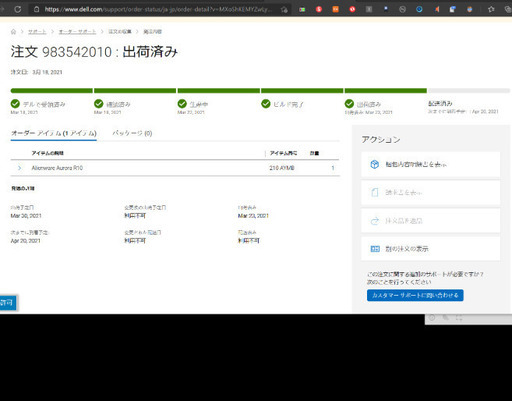Click the ビルド完了 step label
The height and width of the screenshot is (401, 512).
pos(288,104)
